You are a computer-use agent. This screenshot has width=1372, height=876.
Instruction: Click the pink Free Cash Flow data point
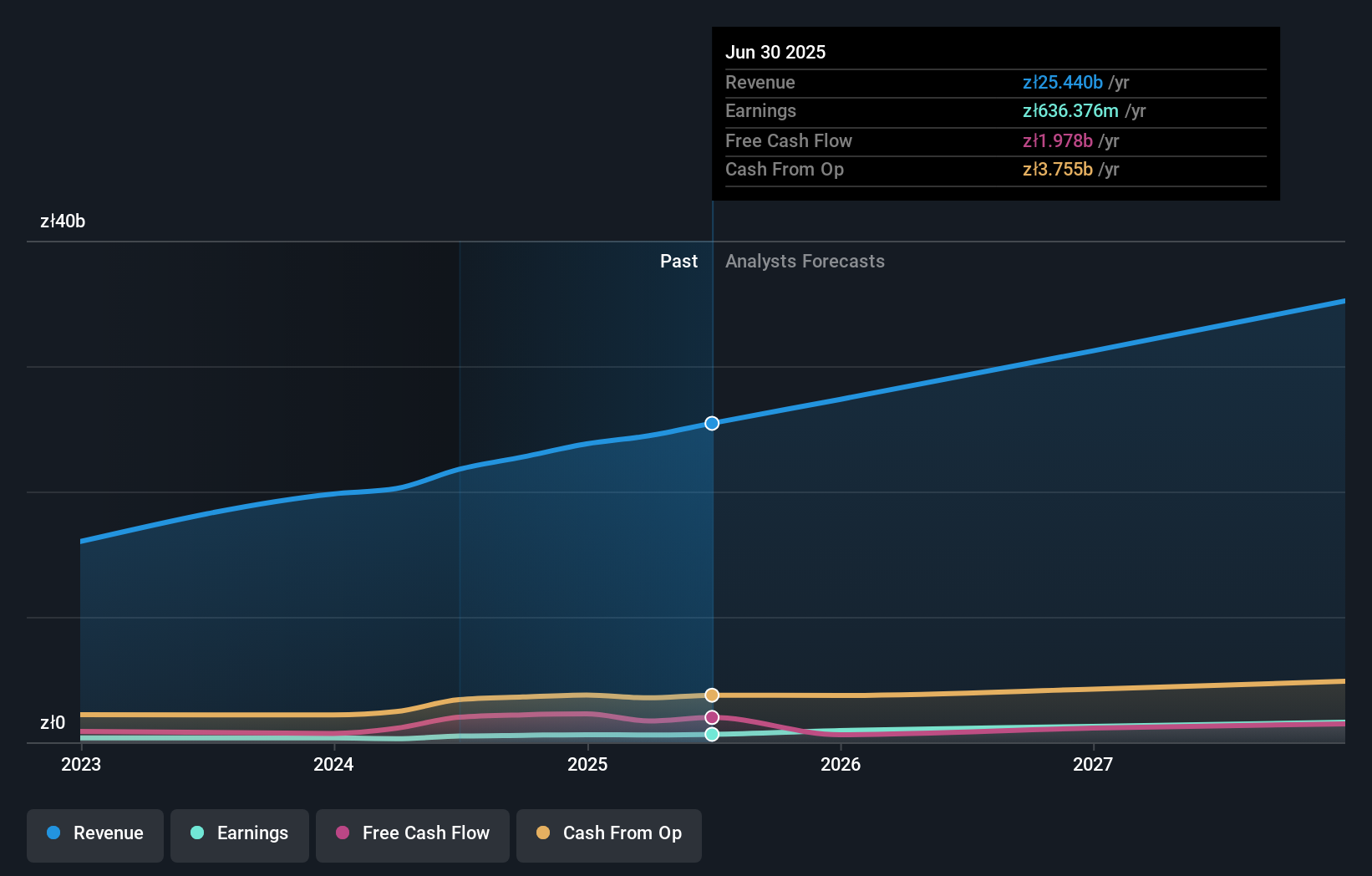pos(712,717)
